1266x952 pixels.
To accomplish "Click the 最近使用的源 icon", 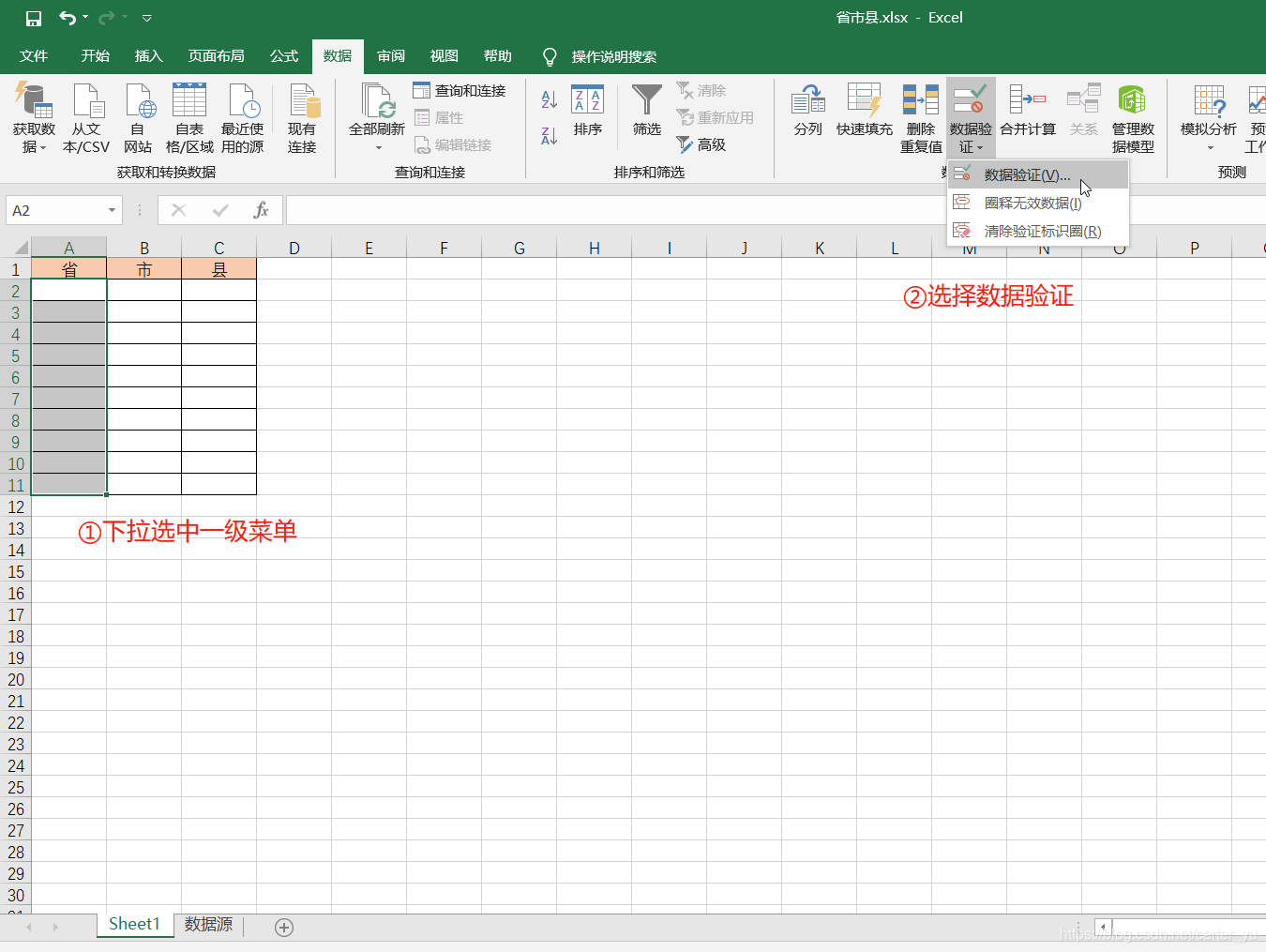I will click(x=242, y=118).
